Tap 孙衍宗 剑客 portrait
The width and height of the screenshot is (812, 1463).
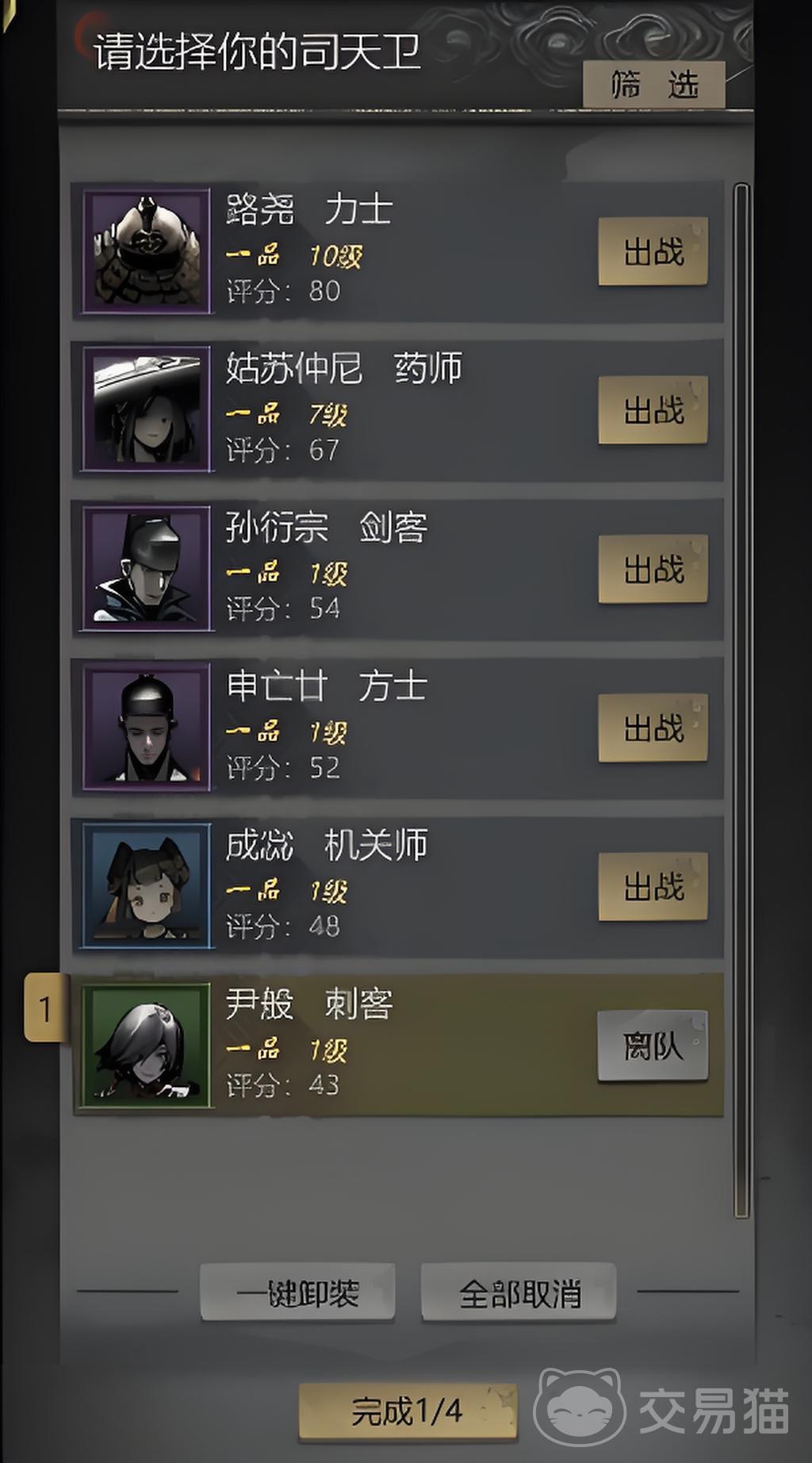click(x=147, y=568)
